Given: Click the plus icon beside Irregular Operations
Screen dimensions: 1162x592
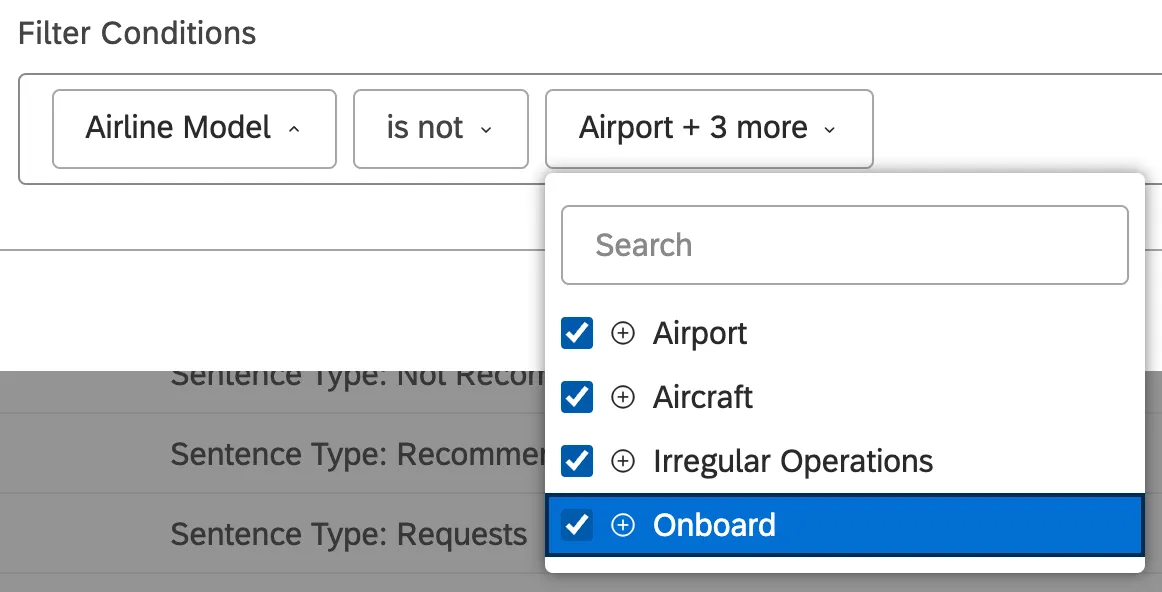Looking at the screenshot, I should 622,461.
